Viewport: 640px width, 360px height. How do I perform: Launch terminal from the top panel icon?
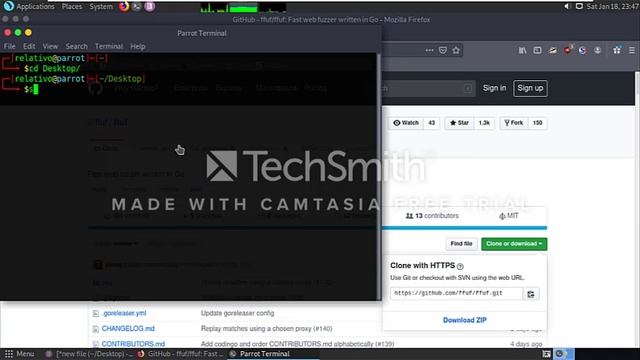pos(137,7)
